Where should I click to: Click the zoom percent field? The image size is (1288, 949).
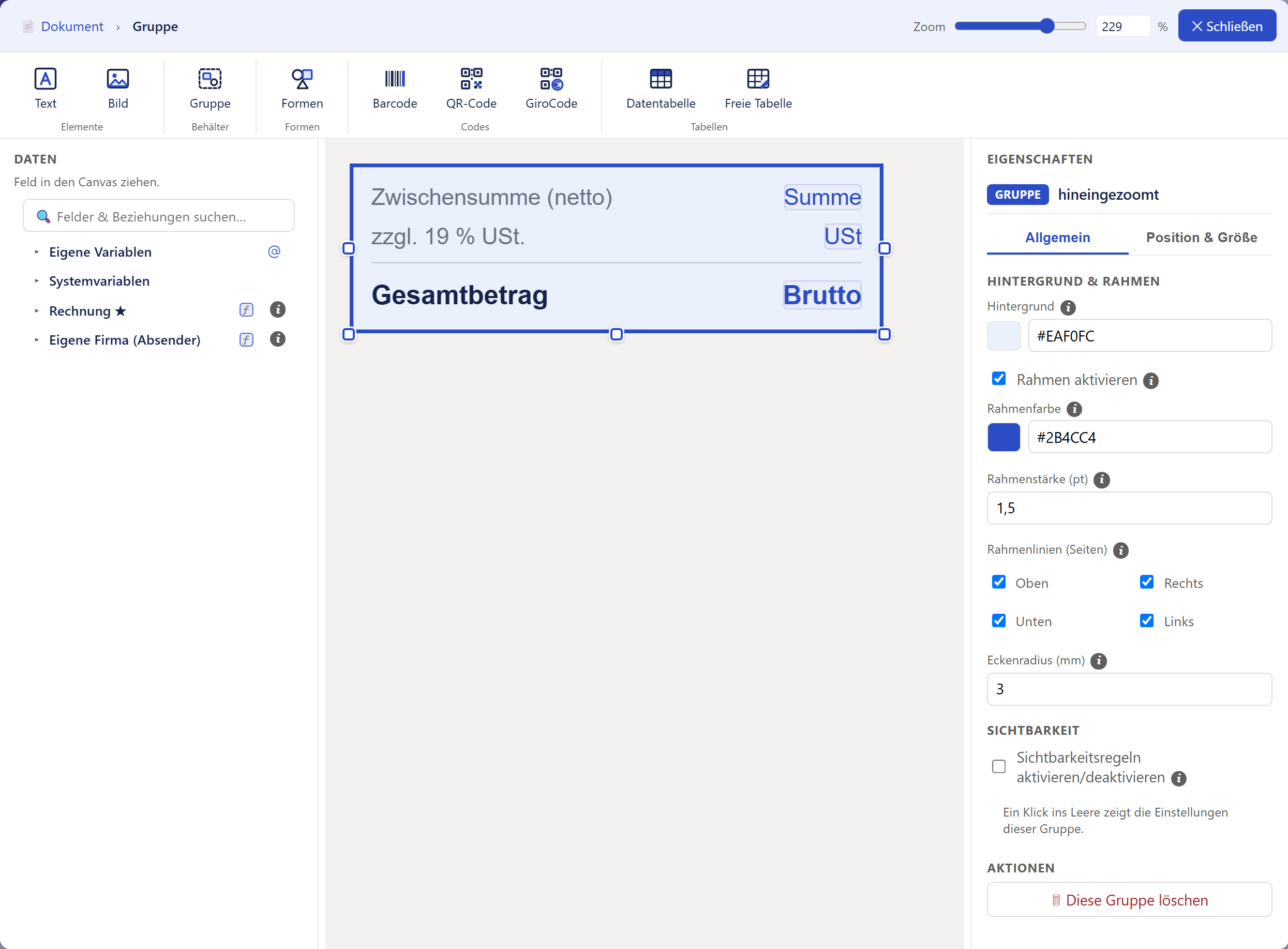[1122, 26]
